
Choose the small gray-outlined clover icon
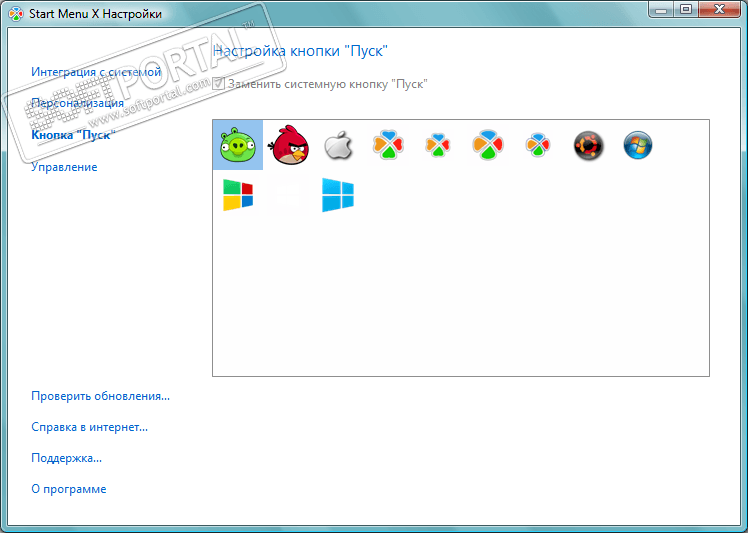tap(538, 145)
